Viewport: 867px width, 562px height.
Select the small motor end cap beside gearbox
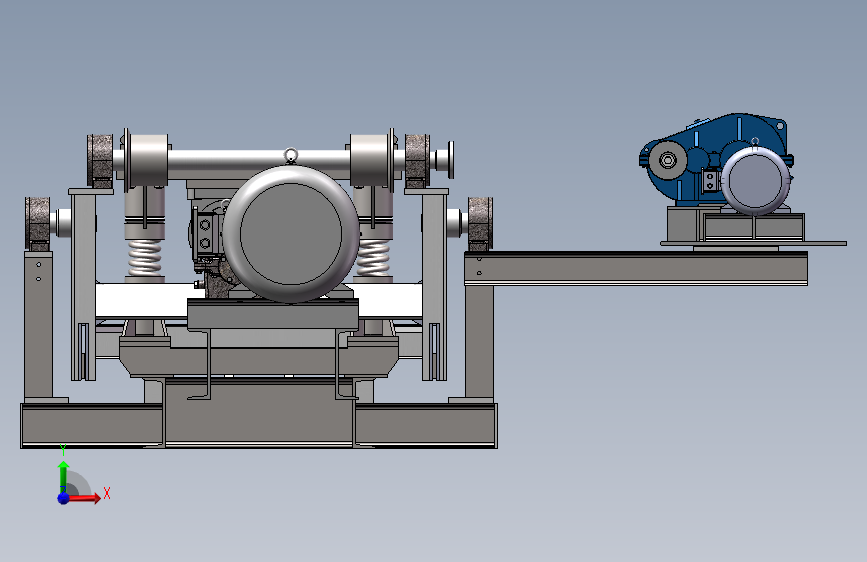point(755,181)
